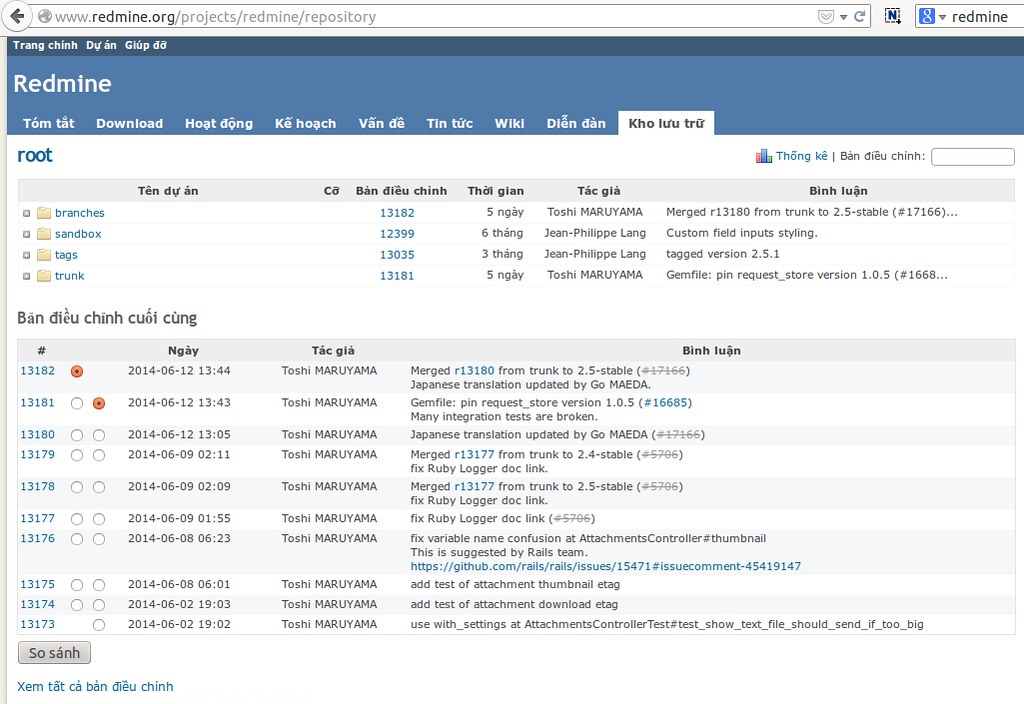Open Xem tất cả bản điều chỉnh link
1024x704 pixels.
tap(95, 686)
